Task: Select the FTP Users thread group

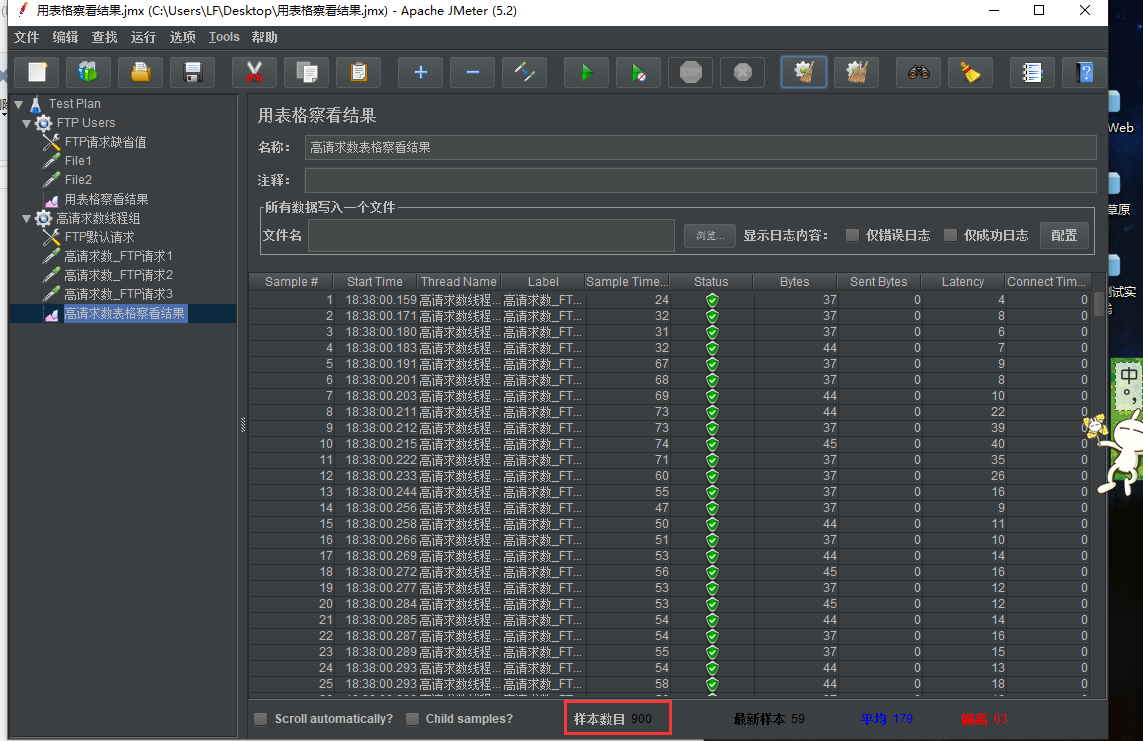Action: click(x=86, y=122)
